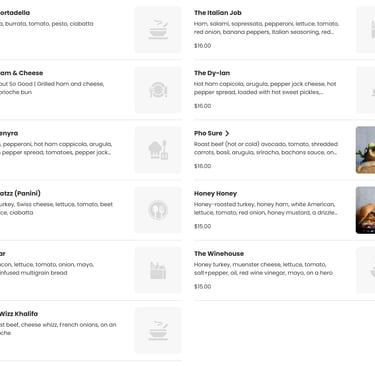Click the bowl placeholder icon beside Wizz Khalifa
Image resolution: width=375 pixels, height=366 pixels.
click(158, 330)
